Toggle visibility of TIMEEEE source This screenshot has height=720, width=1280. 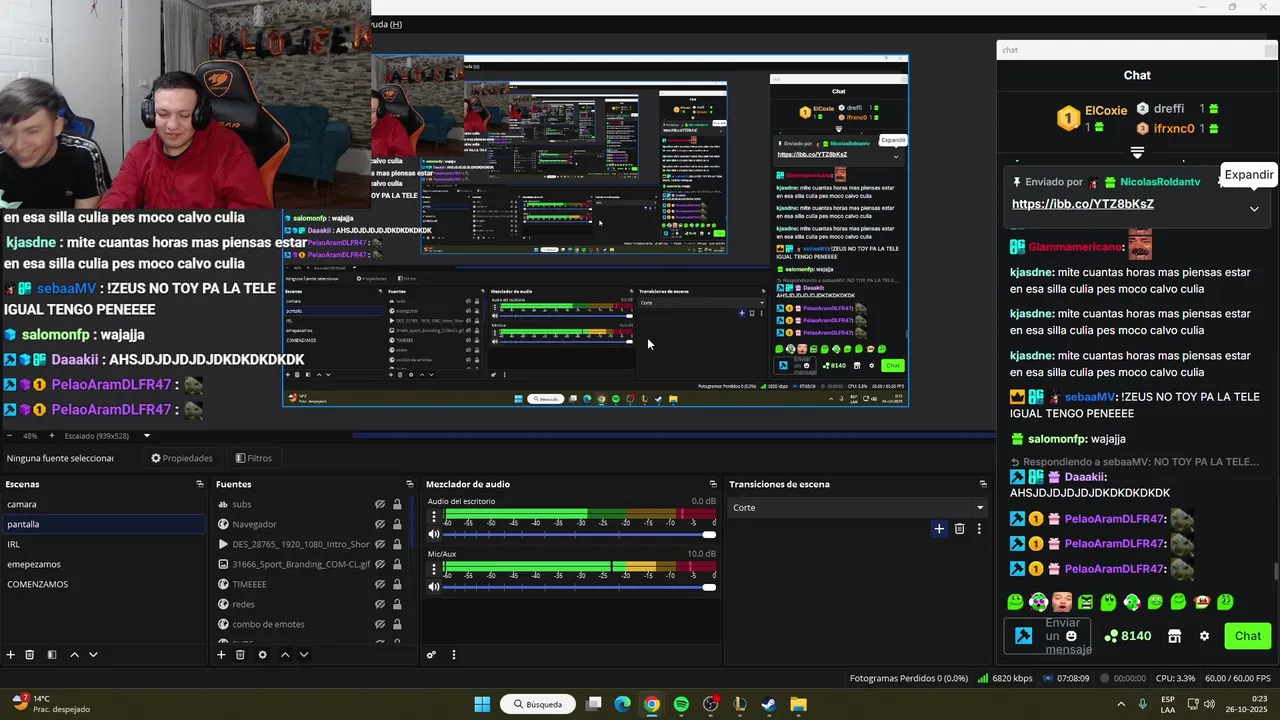coord(380,584)
